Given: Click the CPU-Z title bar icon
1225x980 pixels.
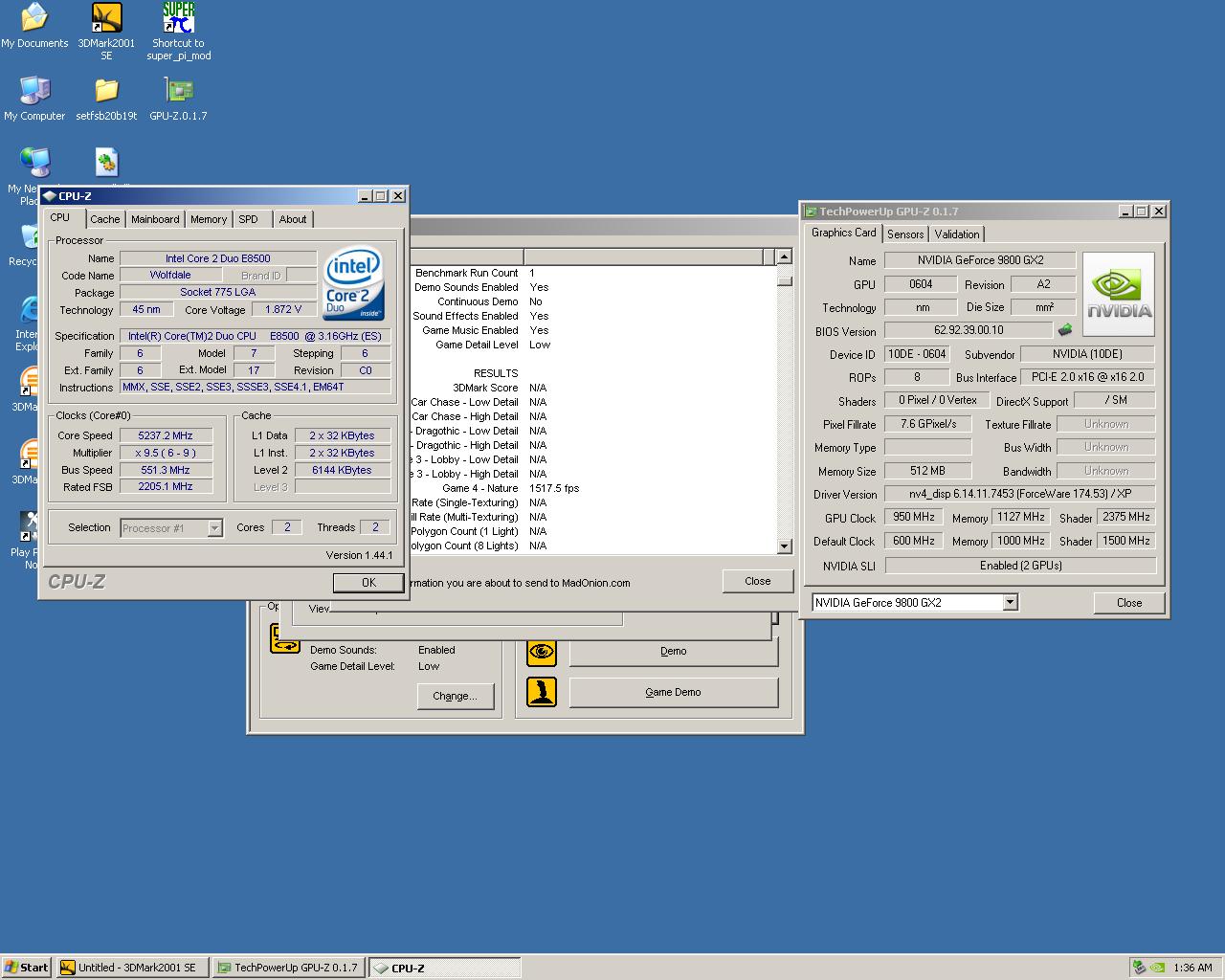Looking at the screenshot, I should click(50, 196).
